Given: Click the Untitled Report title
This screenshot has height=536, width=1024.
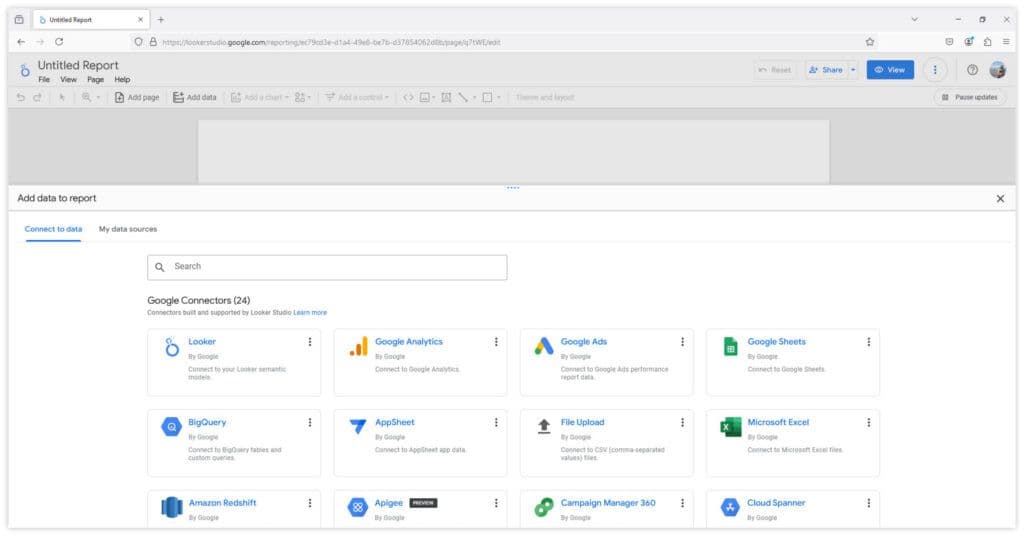Looking at the screenshot, I should pyautogui.click(x=78, y=65).
